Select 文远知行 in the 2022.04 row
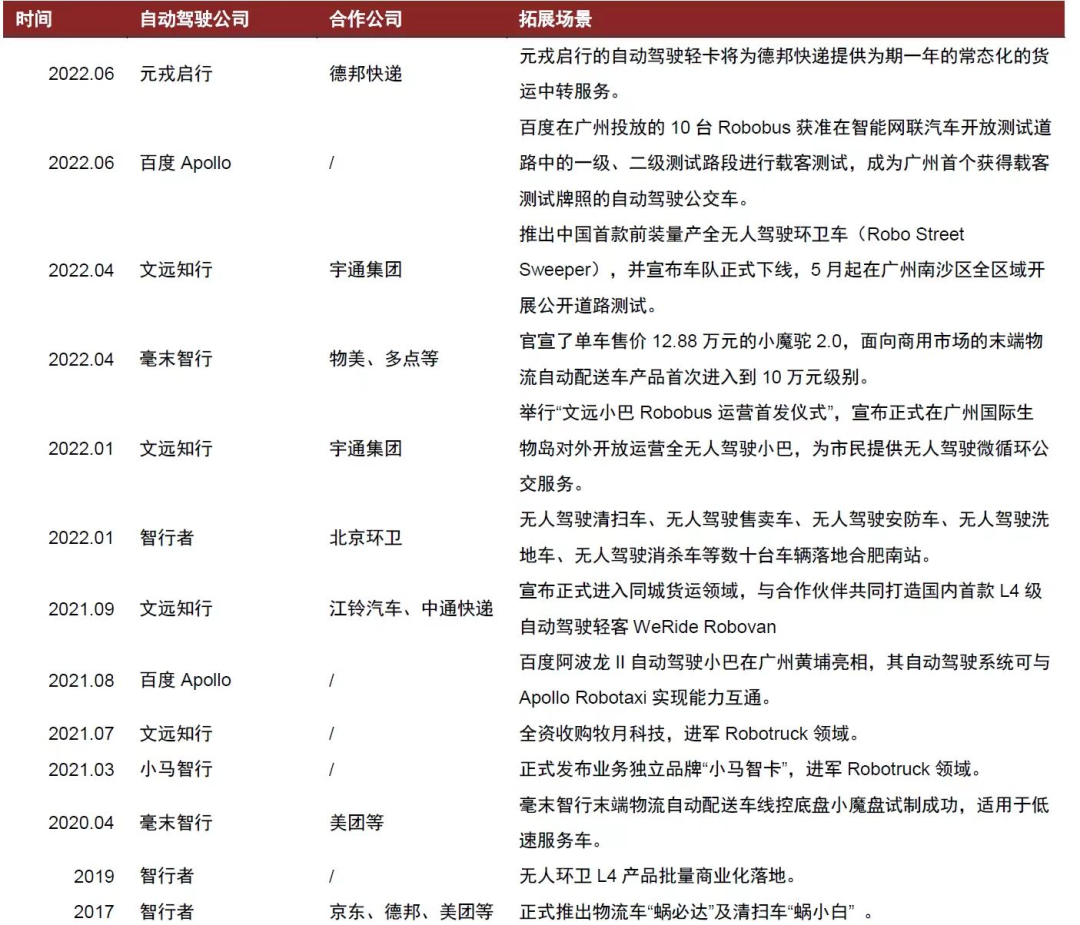The width and height of the screenshot is (1080, 925). 176,270
